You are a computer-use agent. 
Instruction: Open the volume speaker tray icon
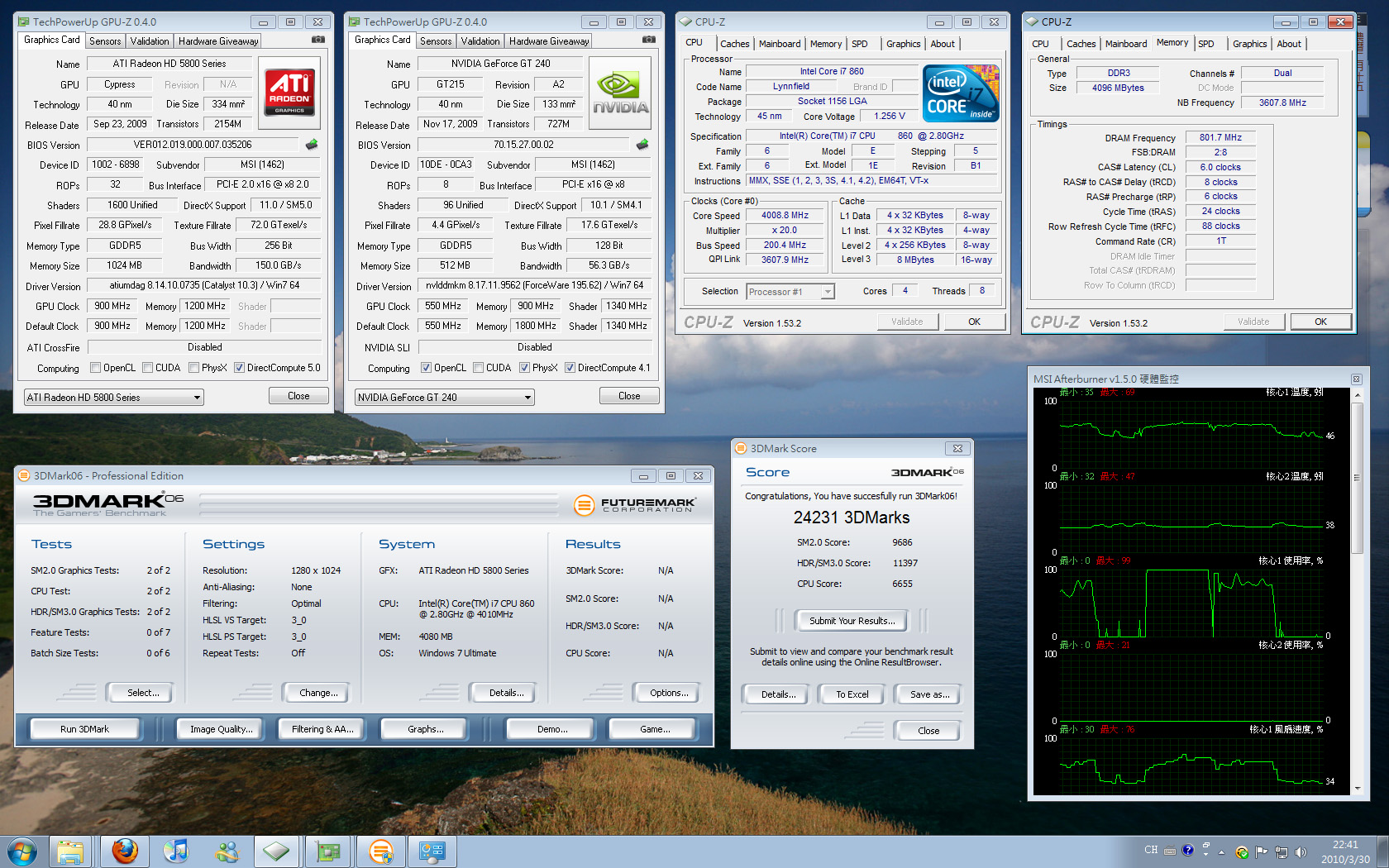(x=1301, y=851)
